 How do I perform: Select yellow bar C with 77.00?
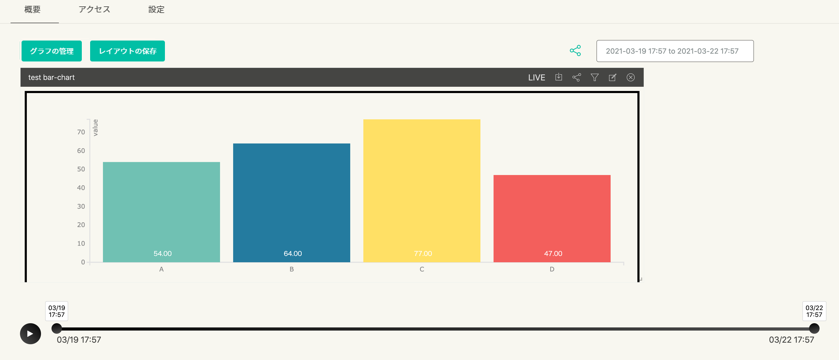pos(422,191)
